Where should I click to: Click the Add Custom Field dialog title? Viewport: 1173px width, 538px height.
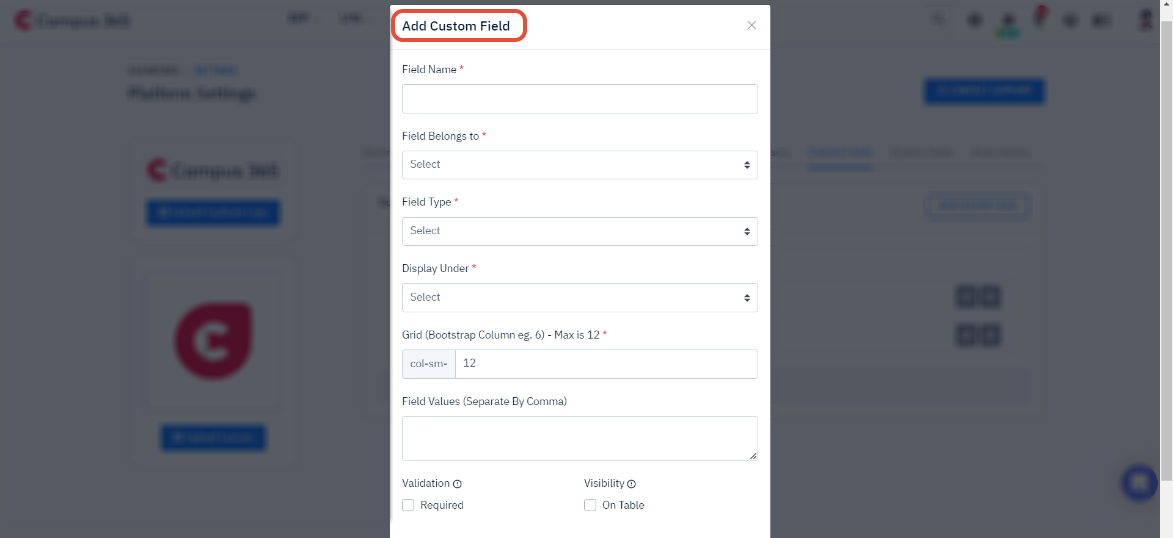[456, 26]
